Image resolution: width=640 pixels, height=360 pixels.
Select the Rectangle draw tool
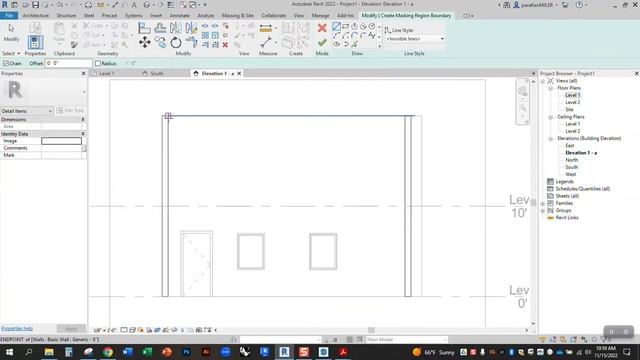pos(345,27)
